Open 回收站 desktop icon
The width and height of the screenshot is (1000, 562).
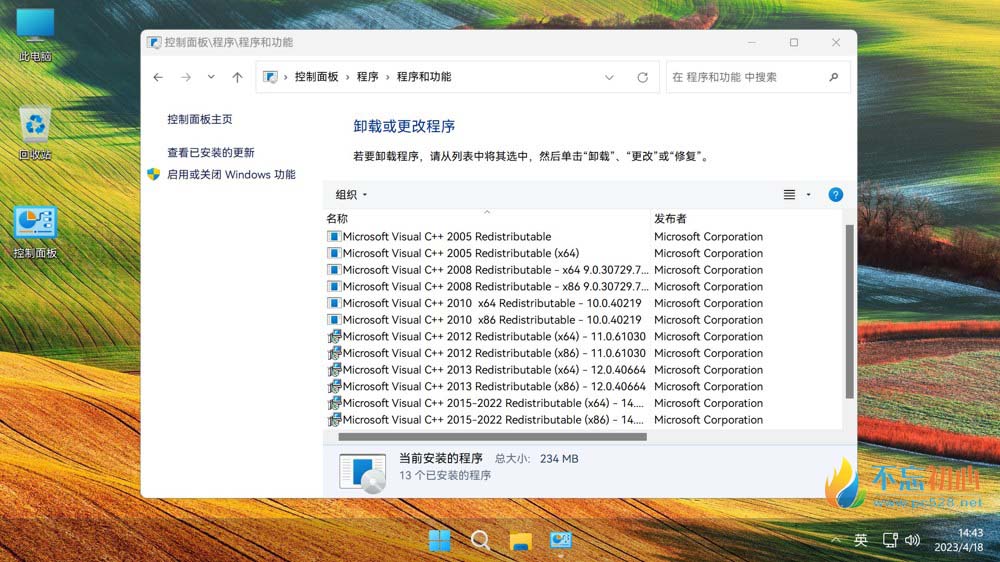coord(35,133)
